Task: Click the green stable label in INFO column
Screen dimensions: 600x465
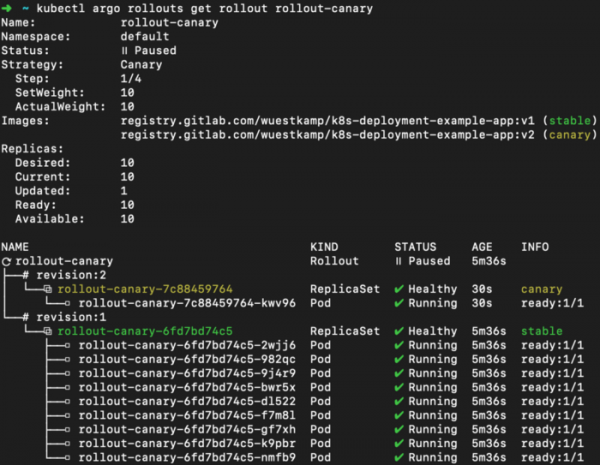Action: 541,330
